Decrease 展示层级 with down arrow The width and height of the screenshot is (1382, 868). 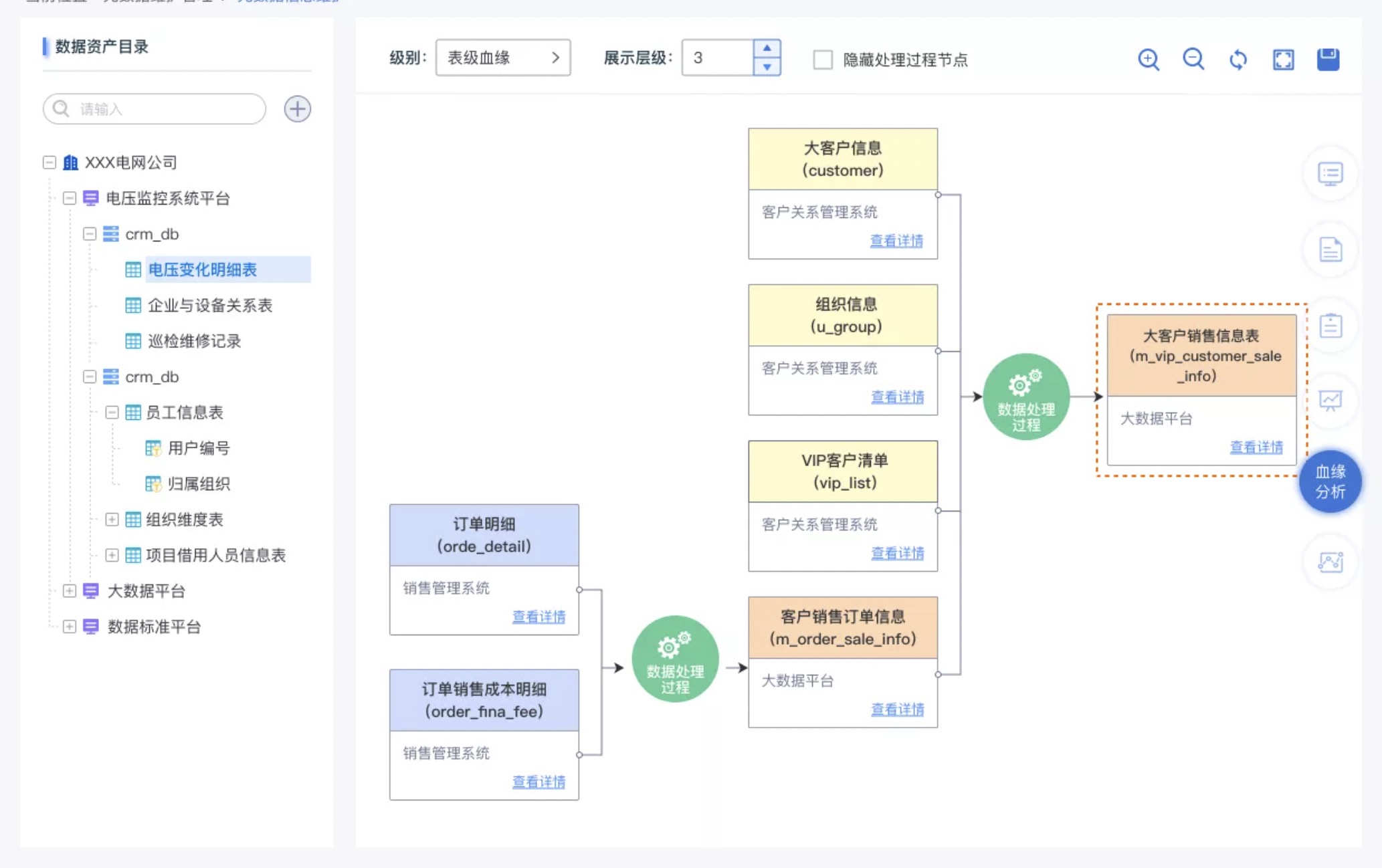click(767, 67)
